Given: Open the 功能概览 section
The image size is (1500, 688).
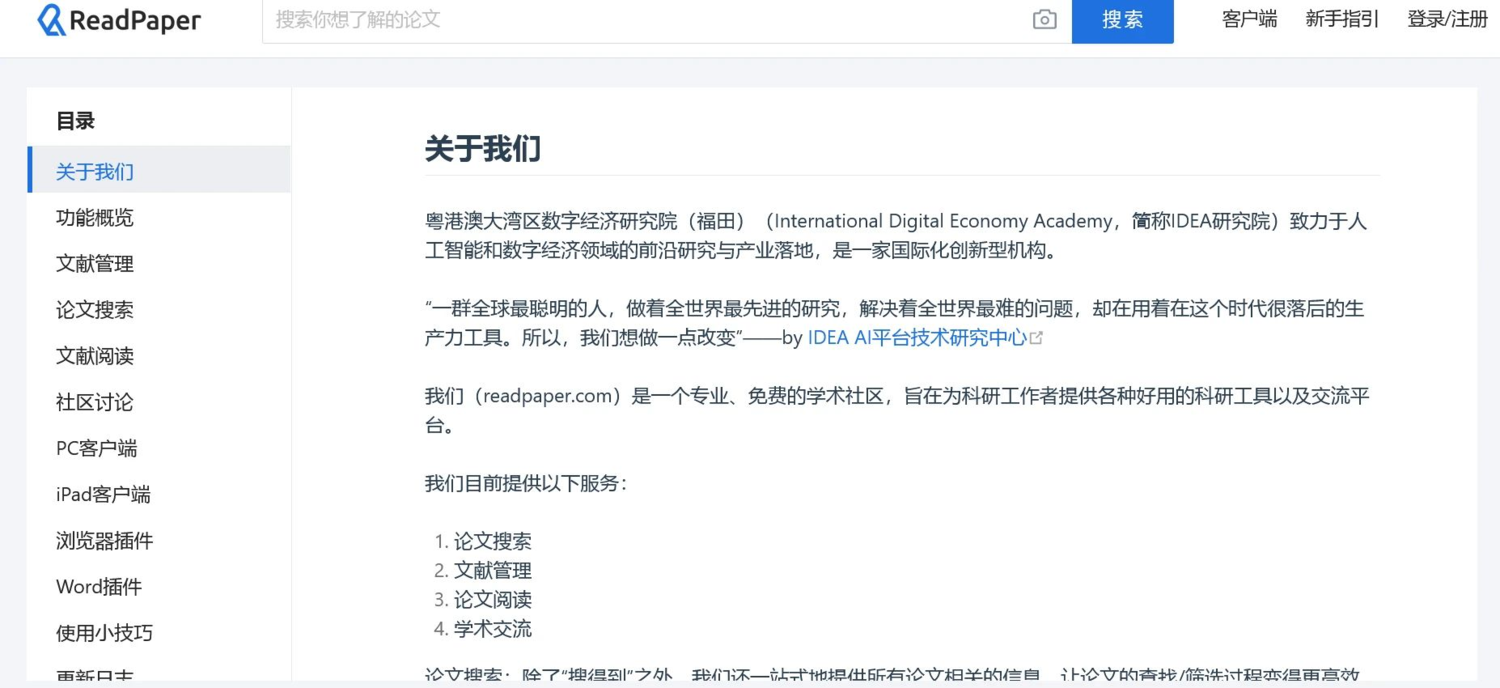Looking at the screenshot, I should point(94,218).
